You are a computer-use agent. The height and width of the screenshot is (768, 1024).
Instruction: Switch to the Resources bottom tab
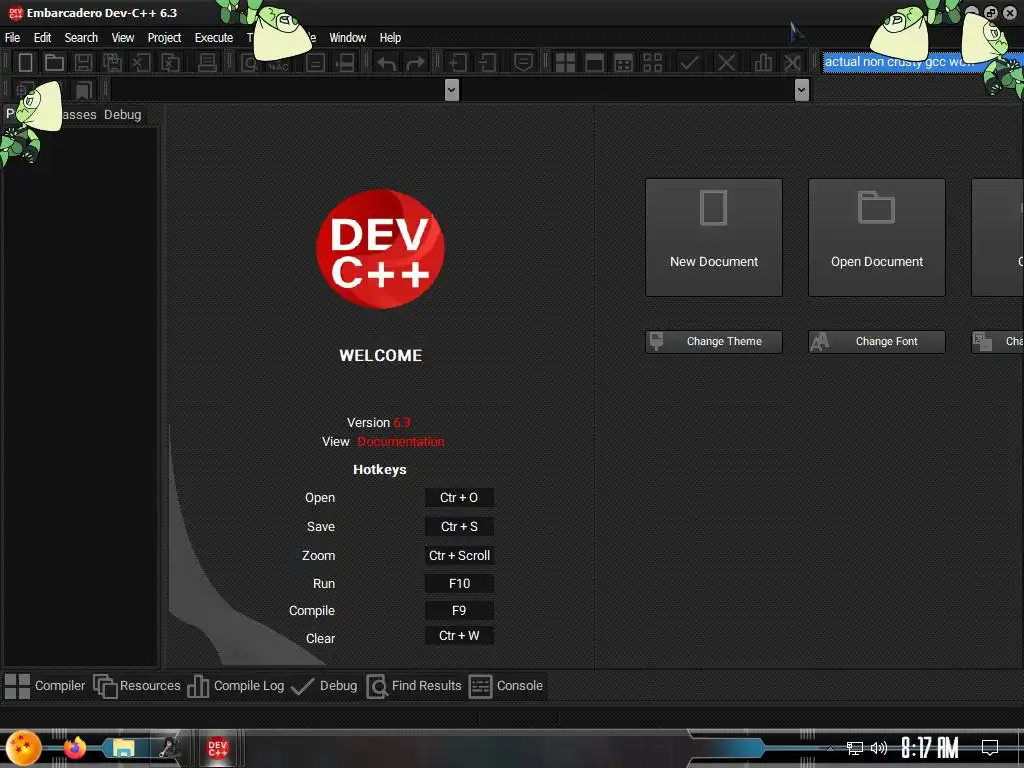(x=136, y=686)
